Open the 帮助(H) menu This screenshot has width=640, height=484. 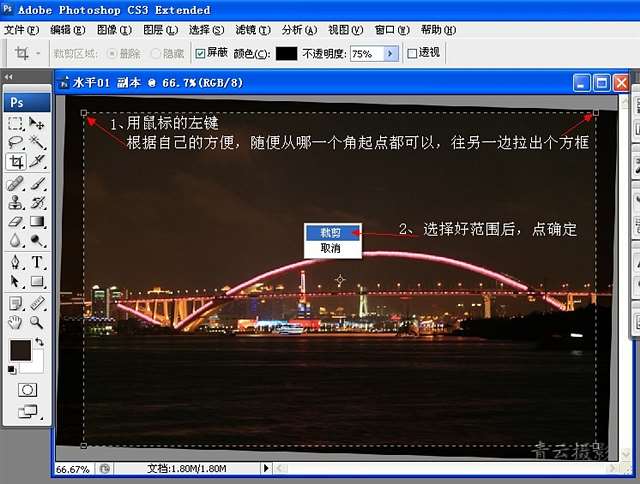(x=438, y=30)
